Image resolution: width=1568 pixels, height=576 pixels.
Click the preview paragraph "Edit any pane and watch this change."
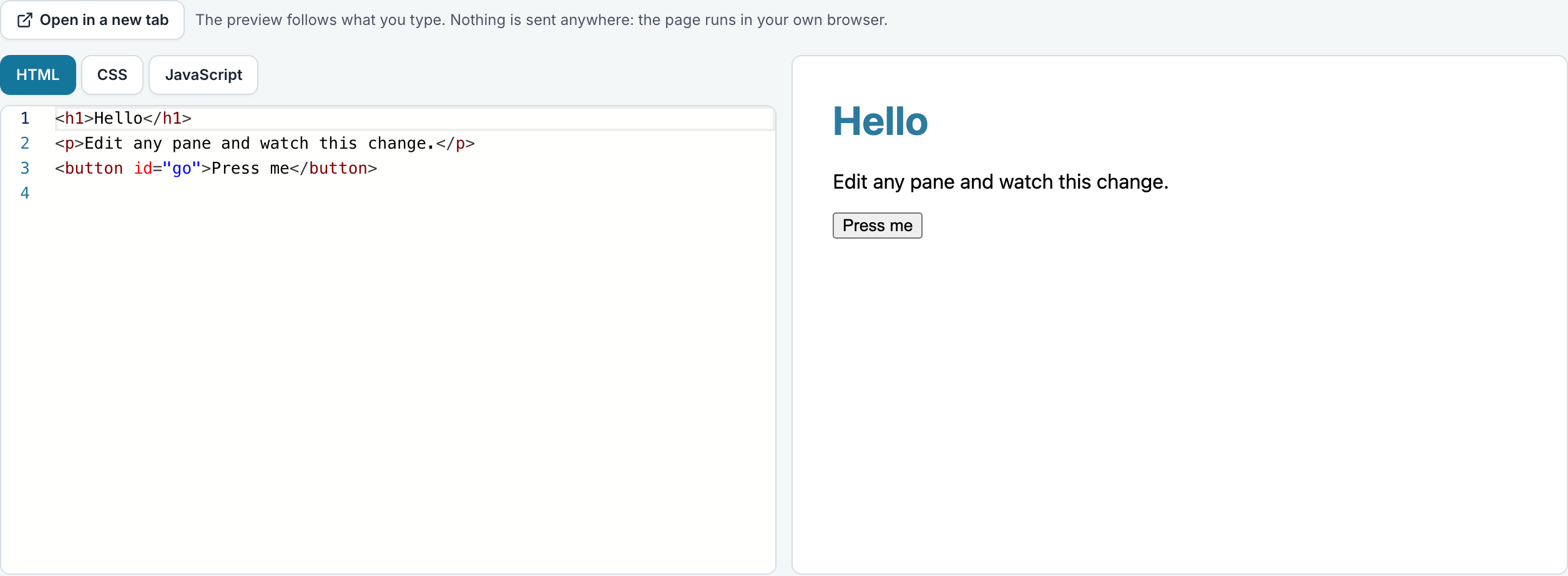pos(1001,182)
